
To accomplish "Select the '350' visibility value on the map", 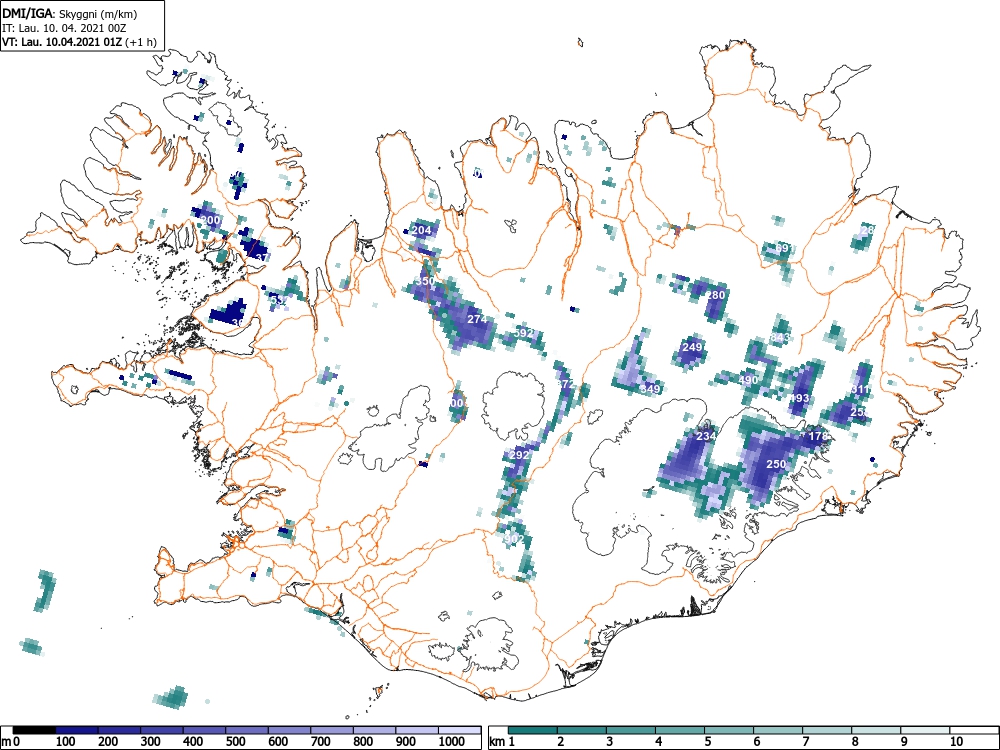I will 425,281.
